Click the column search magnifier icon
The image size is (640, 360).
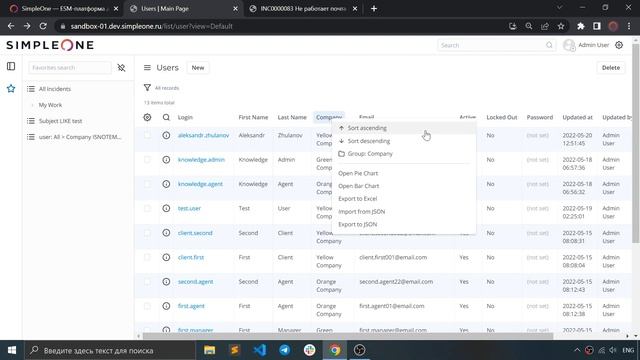click(x=166, y=118)
